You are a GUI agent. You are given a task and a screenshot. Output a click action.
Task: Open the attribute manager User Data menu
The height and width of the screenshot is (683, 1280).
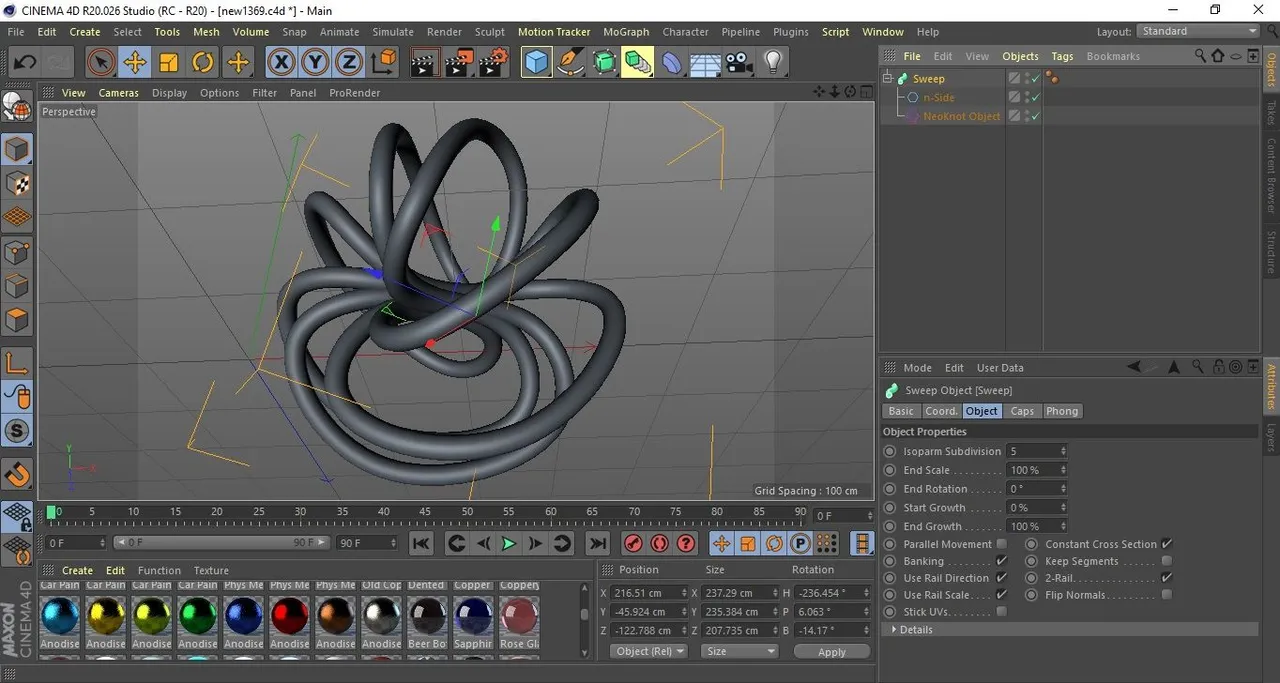[1000, 368]
